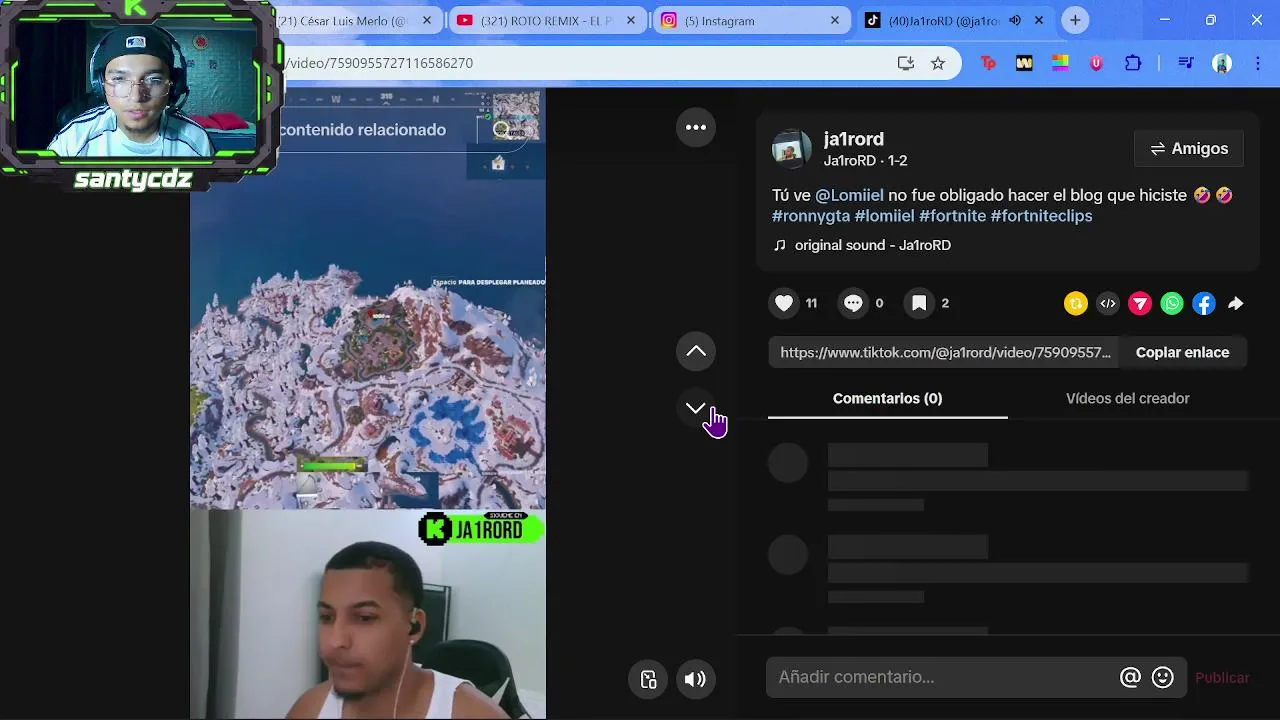Click the contenido relacionado search text

pos(362,129)
